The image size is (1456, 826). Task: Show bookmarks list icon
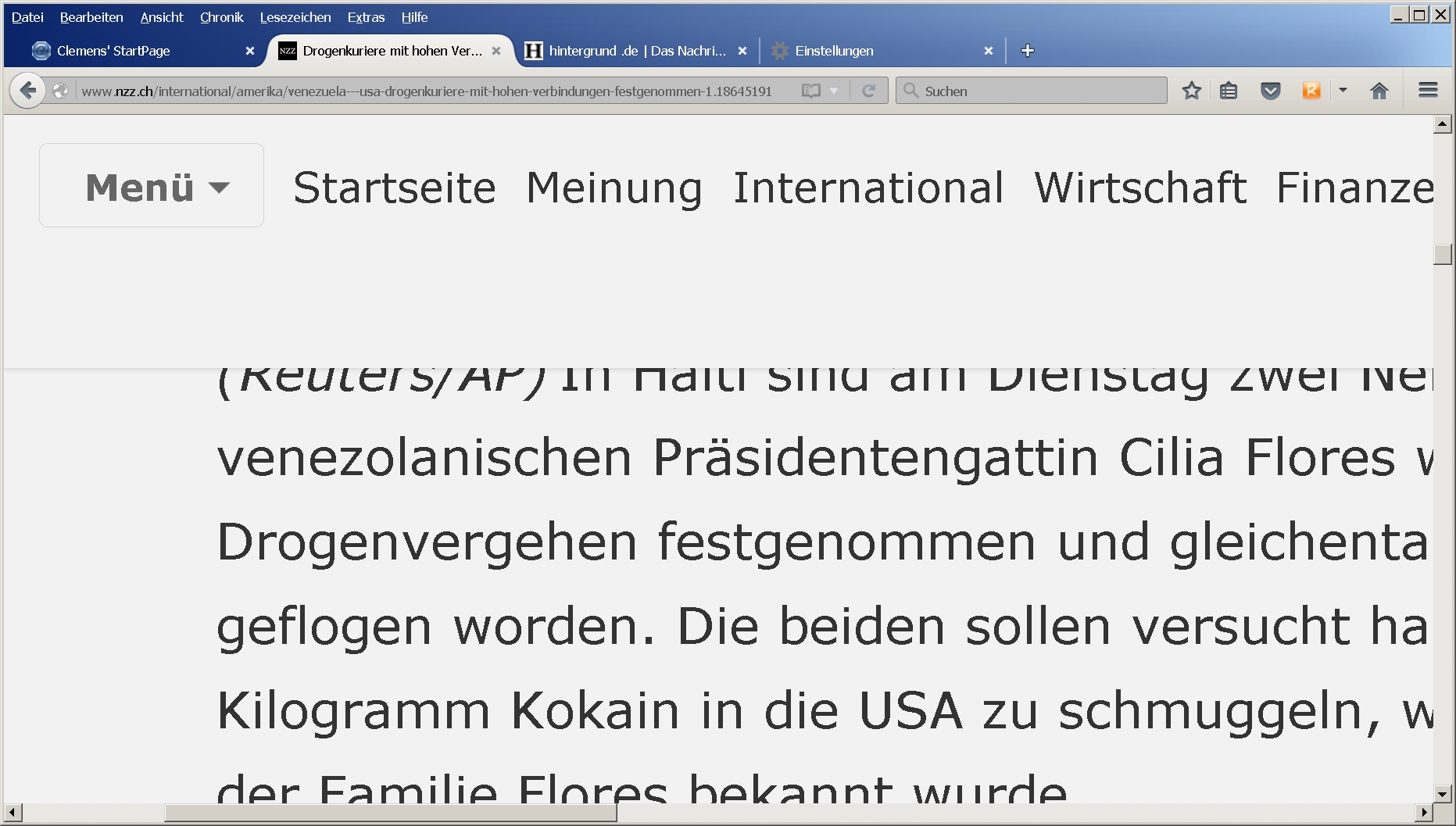(x=1229, y=91)
